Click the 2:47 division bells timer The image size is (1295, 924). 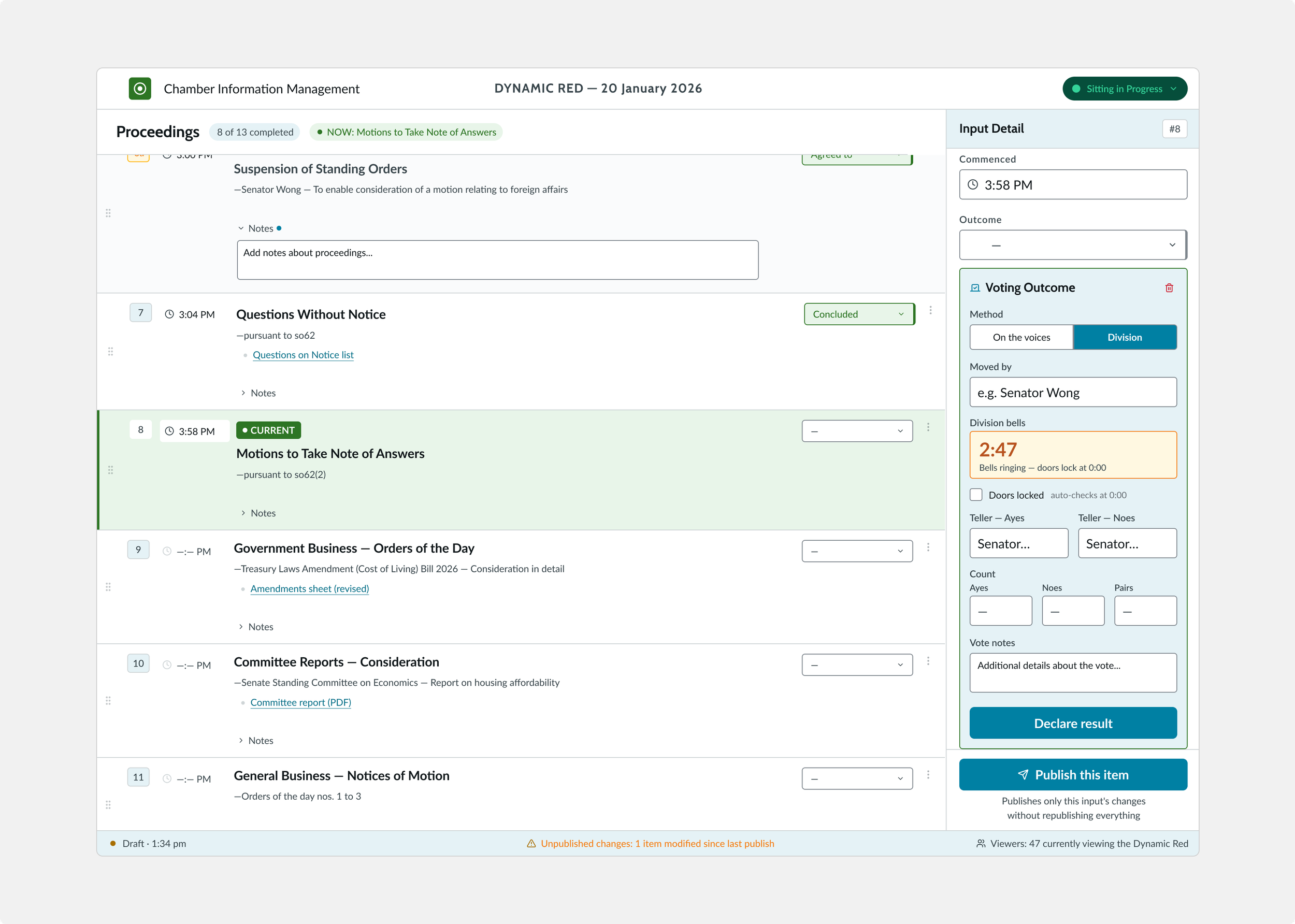tap(1073, 455)
